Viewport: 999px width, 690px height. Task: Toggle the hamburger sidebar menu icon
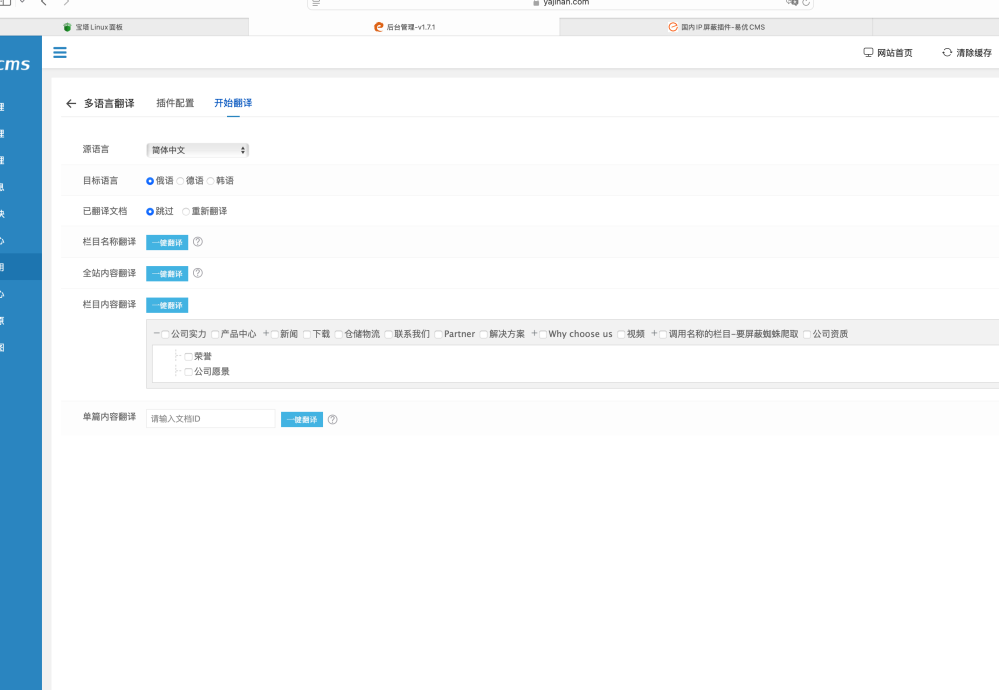click(x=60, y=52)
